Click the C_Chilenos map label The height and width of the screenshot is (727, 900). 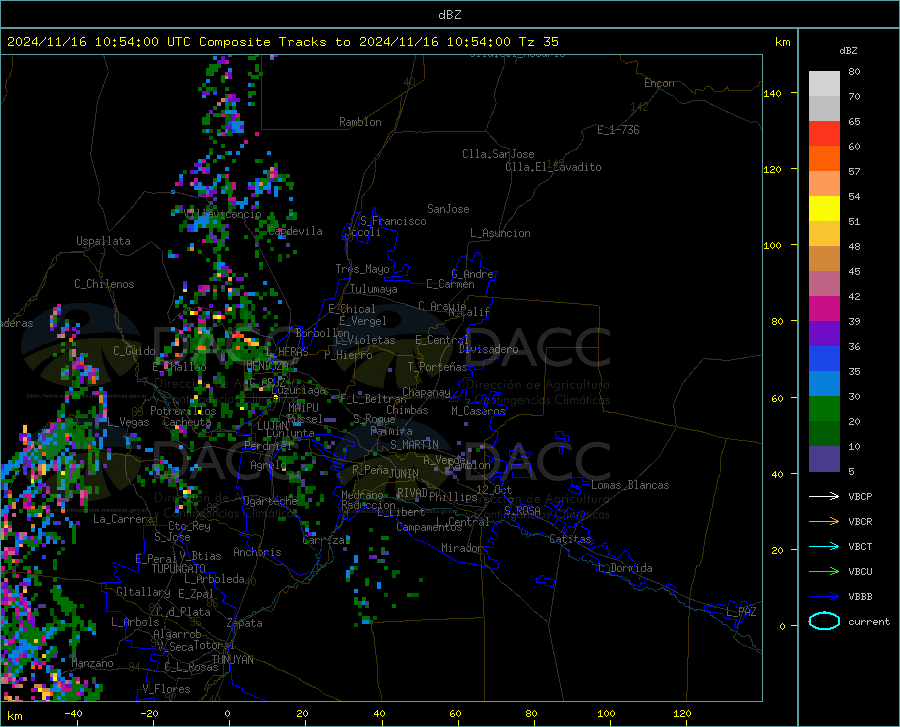click(104, 284)
